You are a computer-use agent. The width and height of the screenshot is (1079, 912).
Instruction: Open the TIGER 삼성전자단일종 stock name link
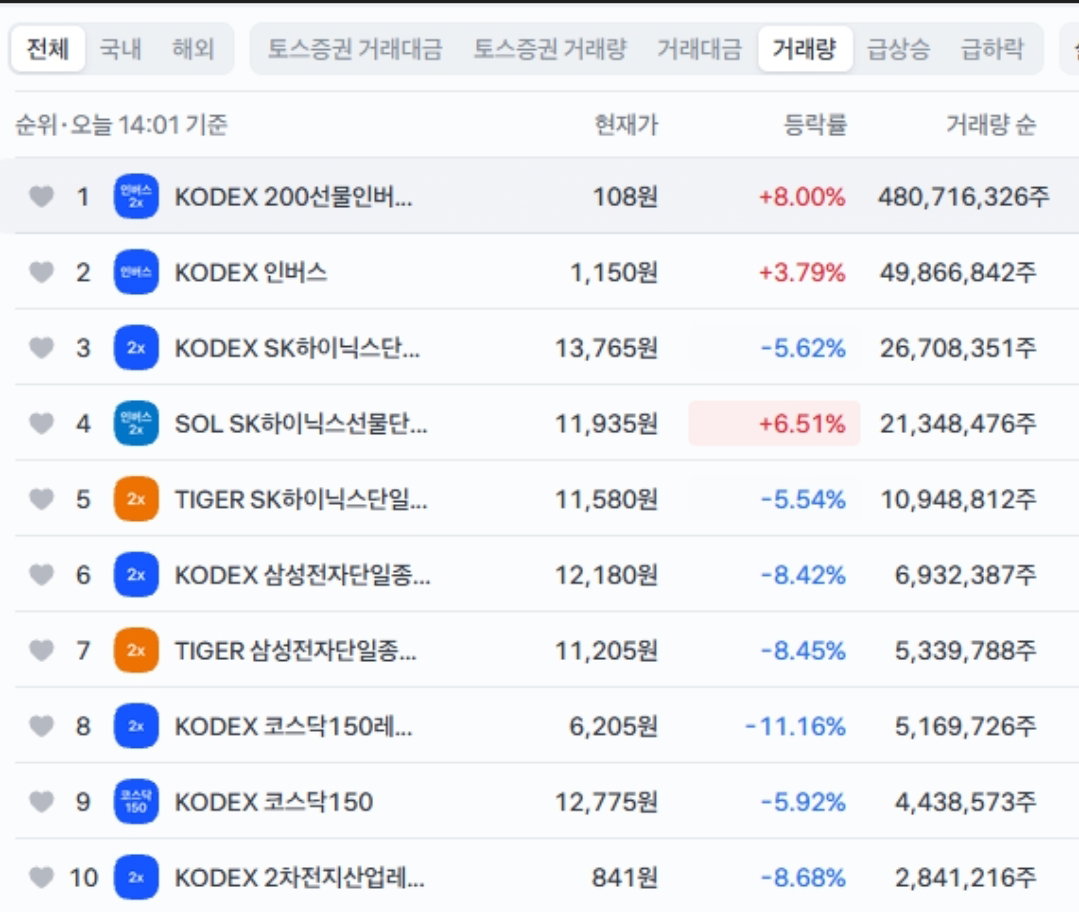295,650
